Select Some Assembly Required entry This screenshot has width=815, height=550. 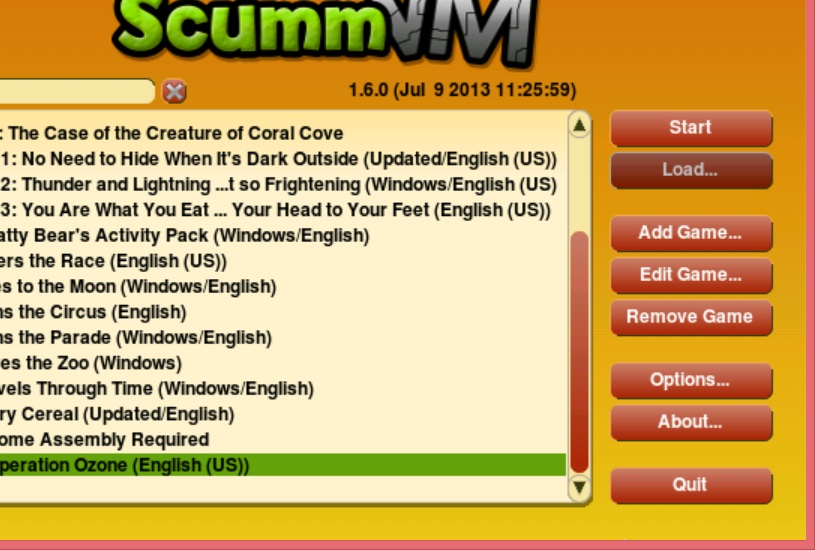283,439
